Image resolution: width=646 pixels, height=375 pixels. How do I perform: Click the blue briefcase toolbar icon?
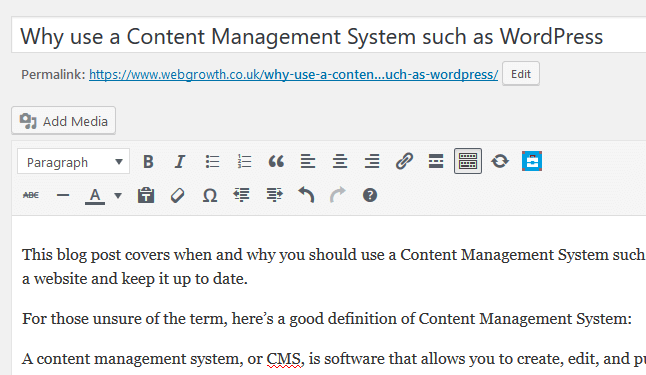532,161
